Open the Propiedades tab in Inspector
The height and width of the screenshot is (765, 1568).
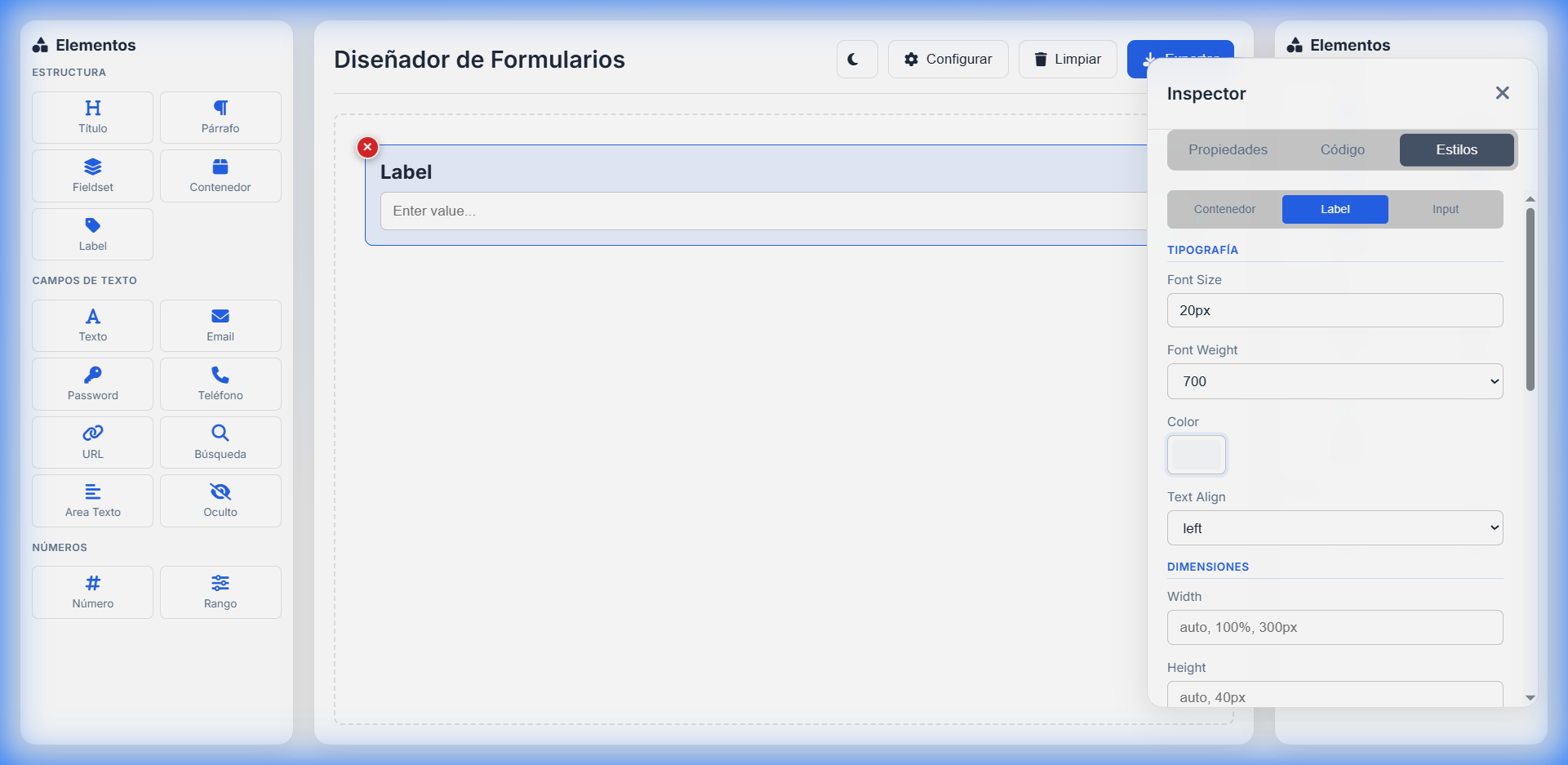1228,150
